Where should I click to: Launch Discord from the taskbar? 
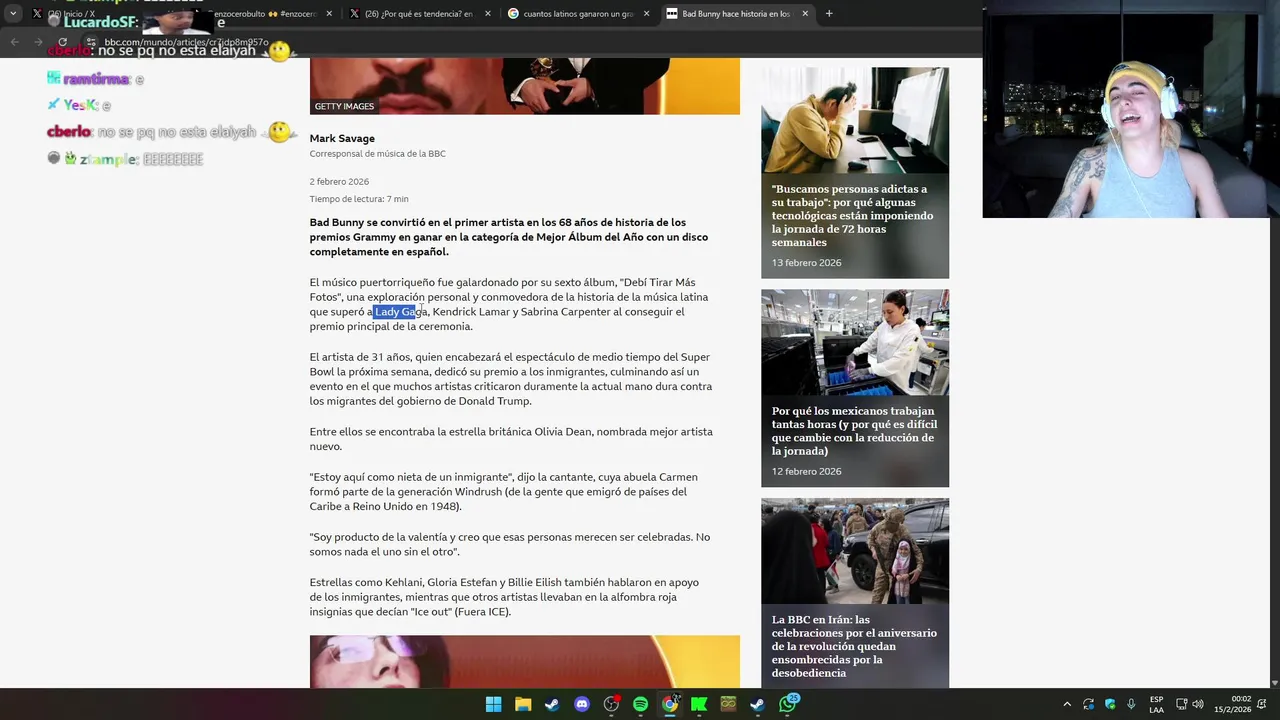coord(582,704)
